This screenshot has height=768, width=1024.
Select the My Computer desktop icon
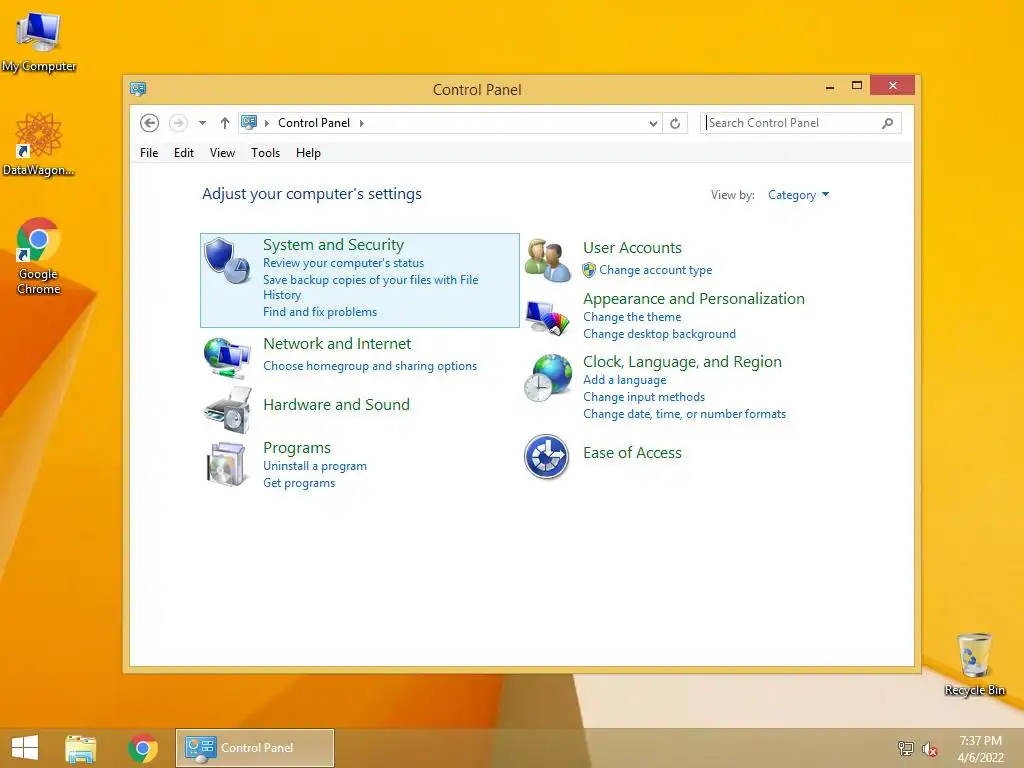pos(39,42)
